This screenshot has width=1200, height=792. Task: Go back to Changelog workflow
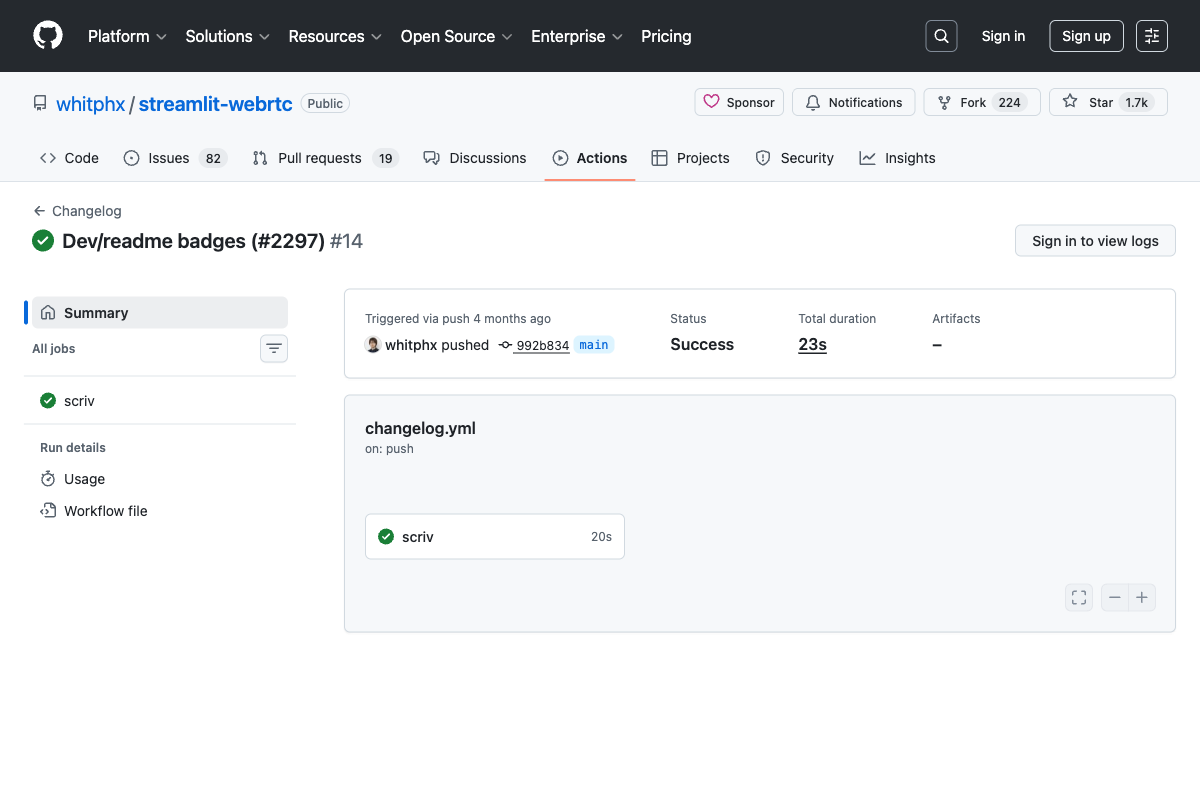click(x=78, y=211)
